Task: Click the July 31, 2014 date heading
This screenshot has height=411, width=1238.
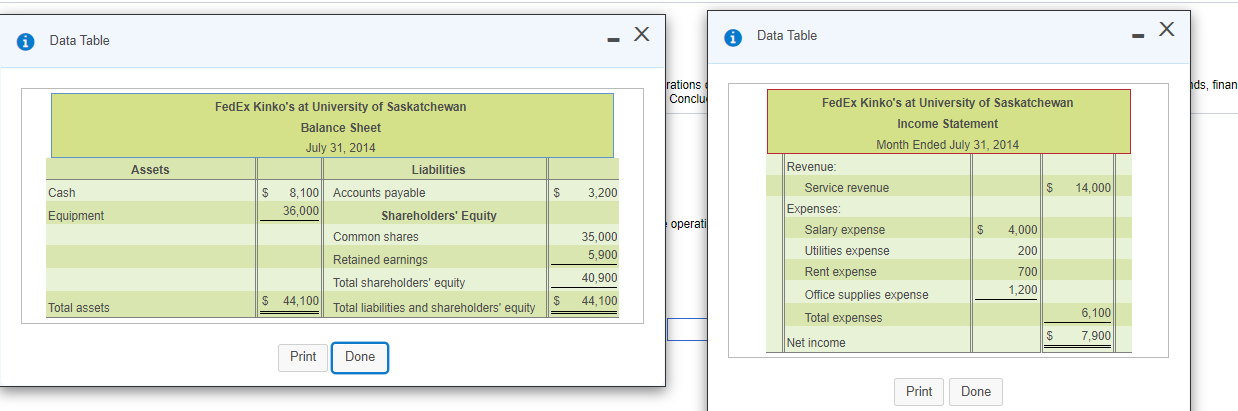Action: point(341,148)
